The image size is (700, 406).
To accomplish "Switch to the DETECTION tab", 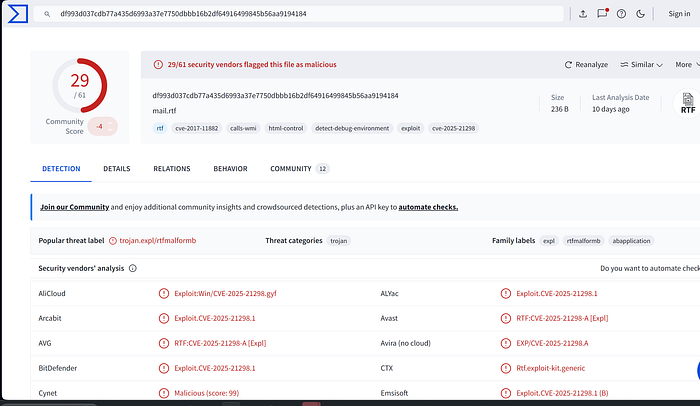I will pos(61,169).
